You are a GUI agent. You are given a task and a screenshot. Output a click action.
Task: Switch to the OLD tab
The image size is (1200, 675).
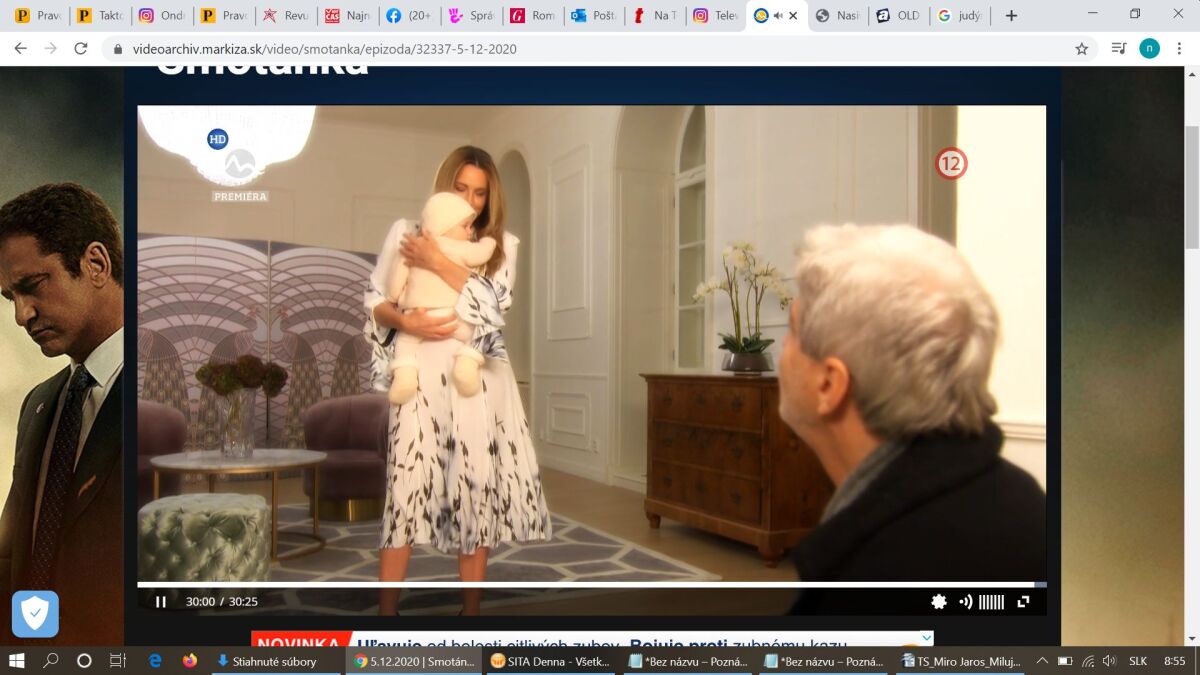pyautogui.click(x=897, y=16)
